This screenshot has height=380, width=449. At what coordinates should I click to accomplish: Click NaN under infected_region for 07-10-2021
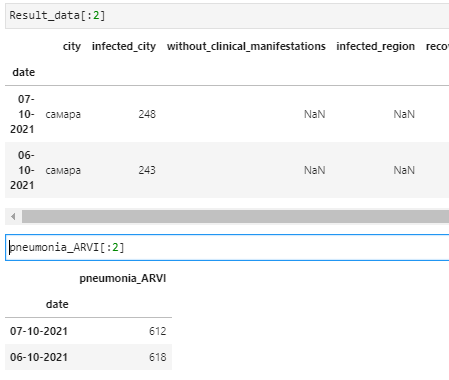[x=404, y=114]
